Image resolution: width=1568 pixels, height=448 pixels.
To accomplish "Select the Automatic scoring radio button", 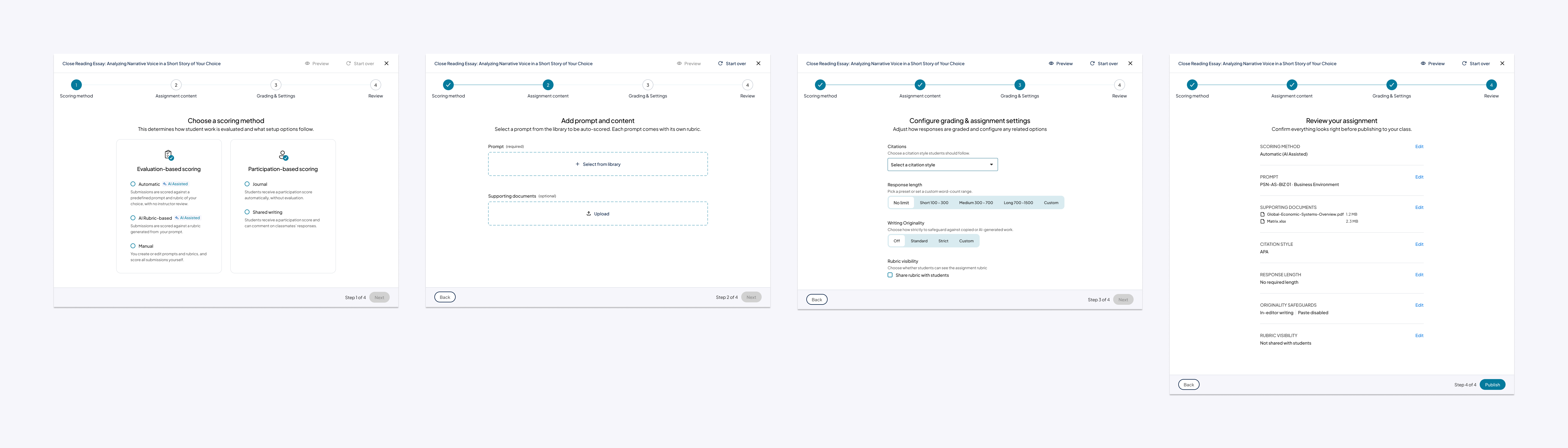I will [x=133, y=184].
